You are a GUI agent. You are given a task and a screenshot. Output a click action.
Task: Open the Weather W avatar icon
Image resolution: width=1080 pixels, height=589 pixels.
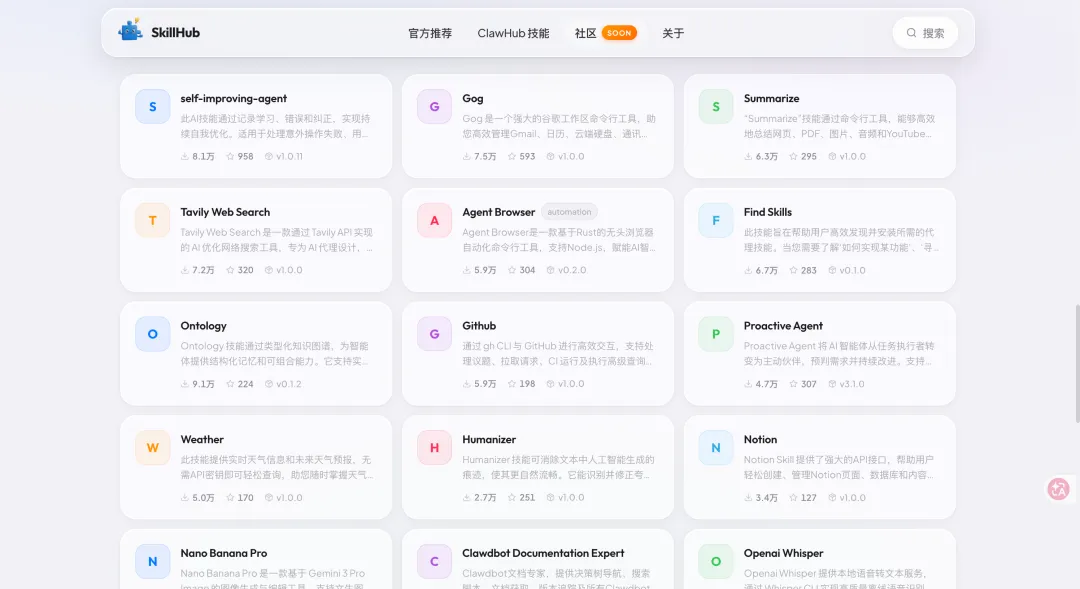tap(153, 448)
